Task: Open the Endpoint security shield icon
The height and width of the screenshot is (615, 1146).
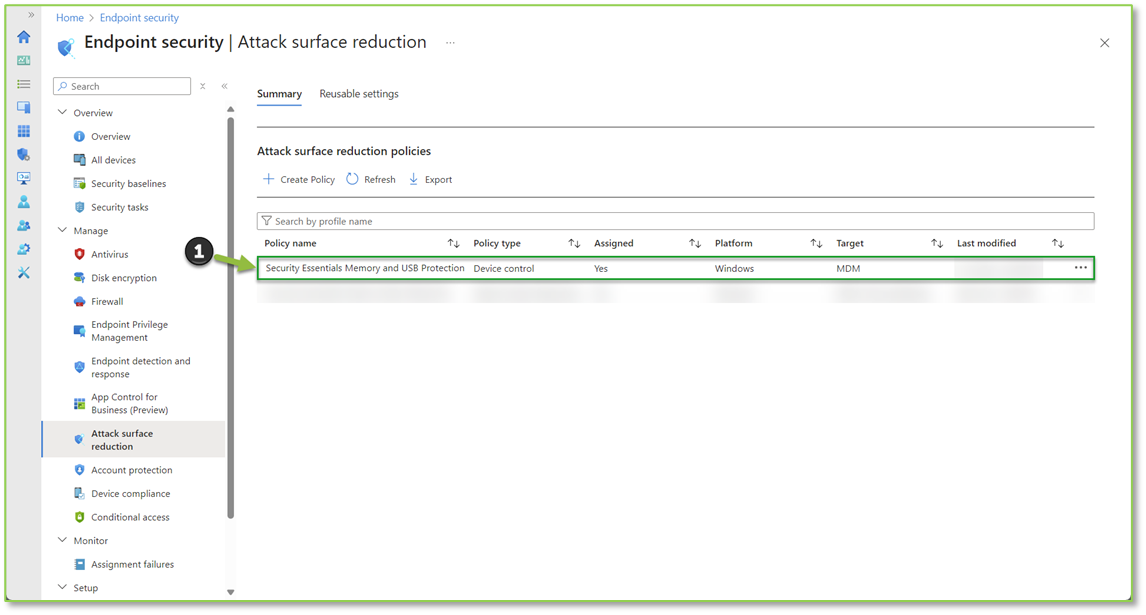Action: tap(23, 154)
